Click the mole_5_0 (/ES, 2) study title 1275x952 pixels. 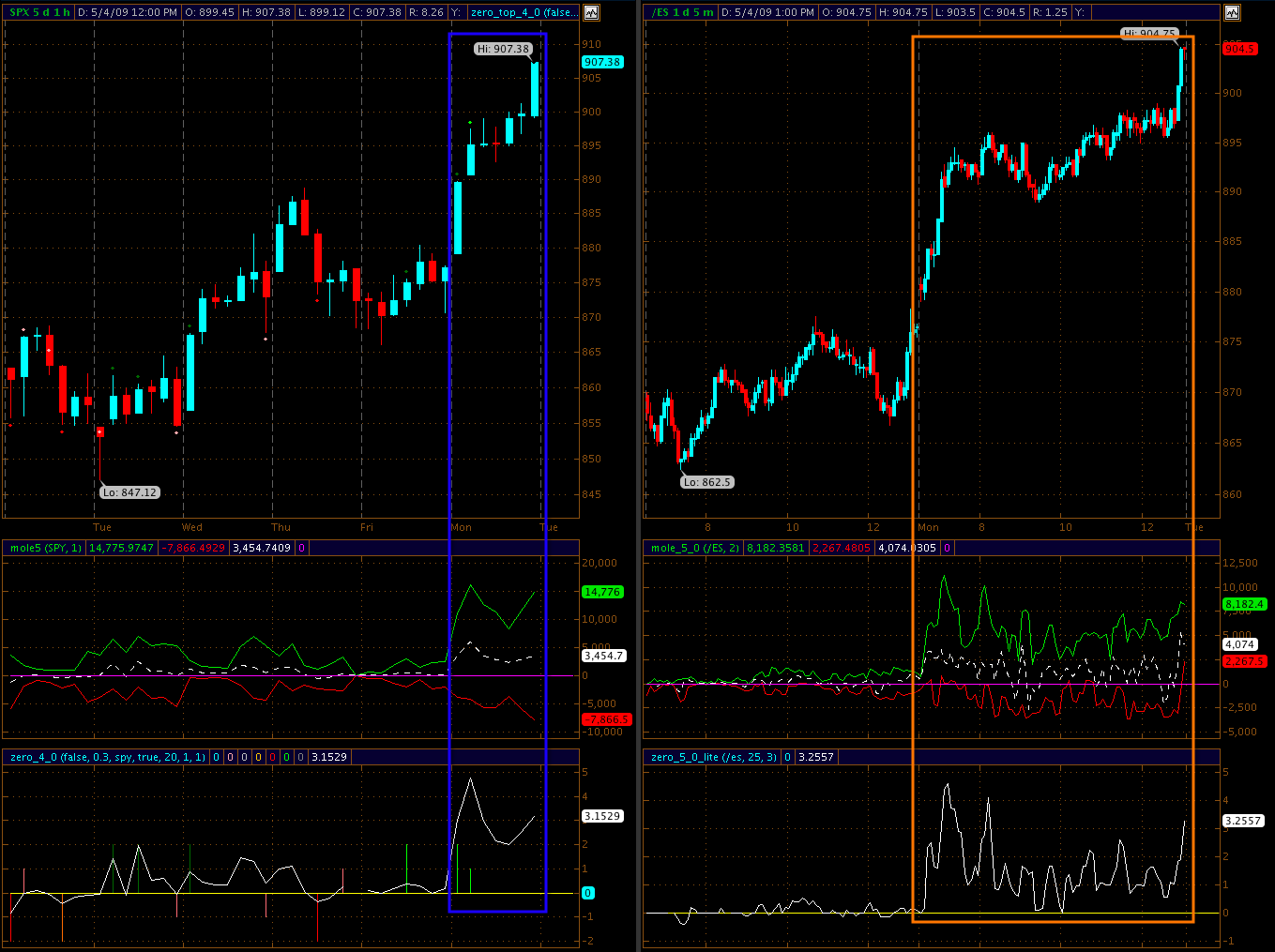(694, 548)
